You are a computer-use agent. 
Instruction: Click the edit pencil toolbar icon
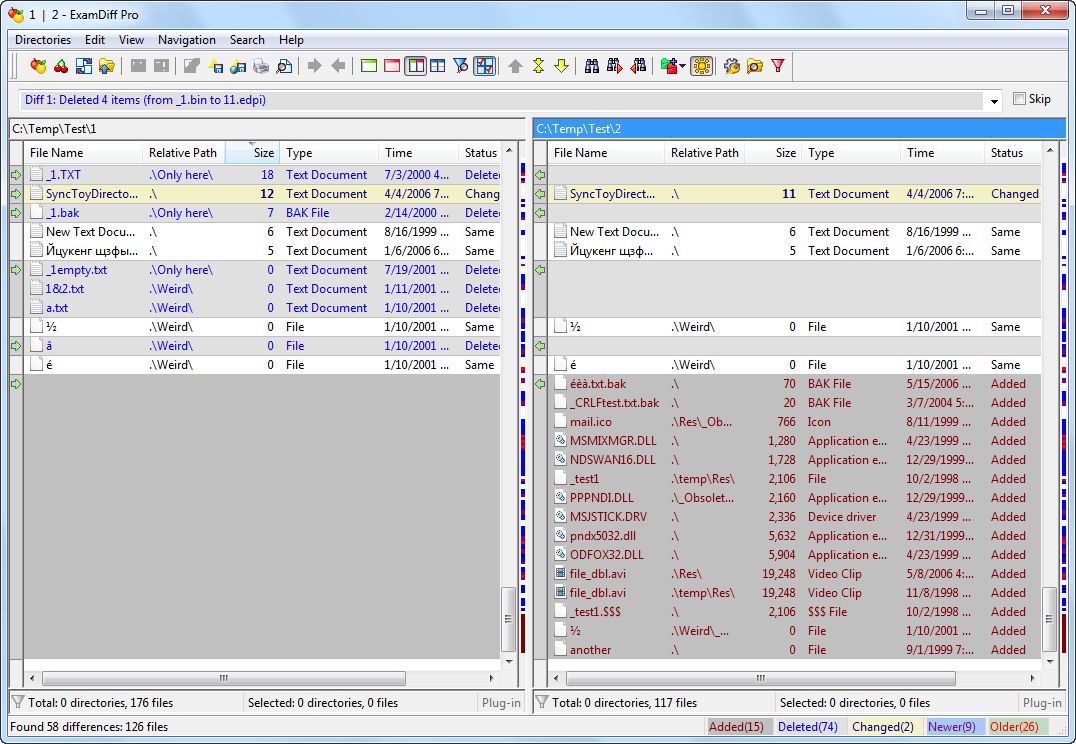191,66
